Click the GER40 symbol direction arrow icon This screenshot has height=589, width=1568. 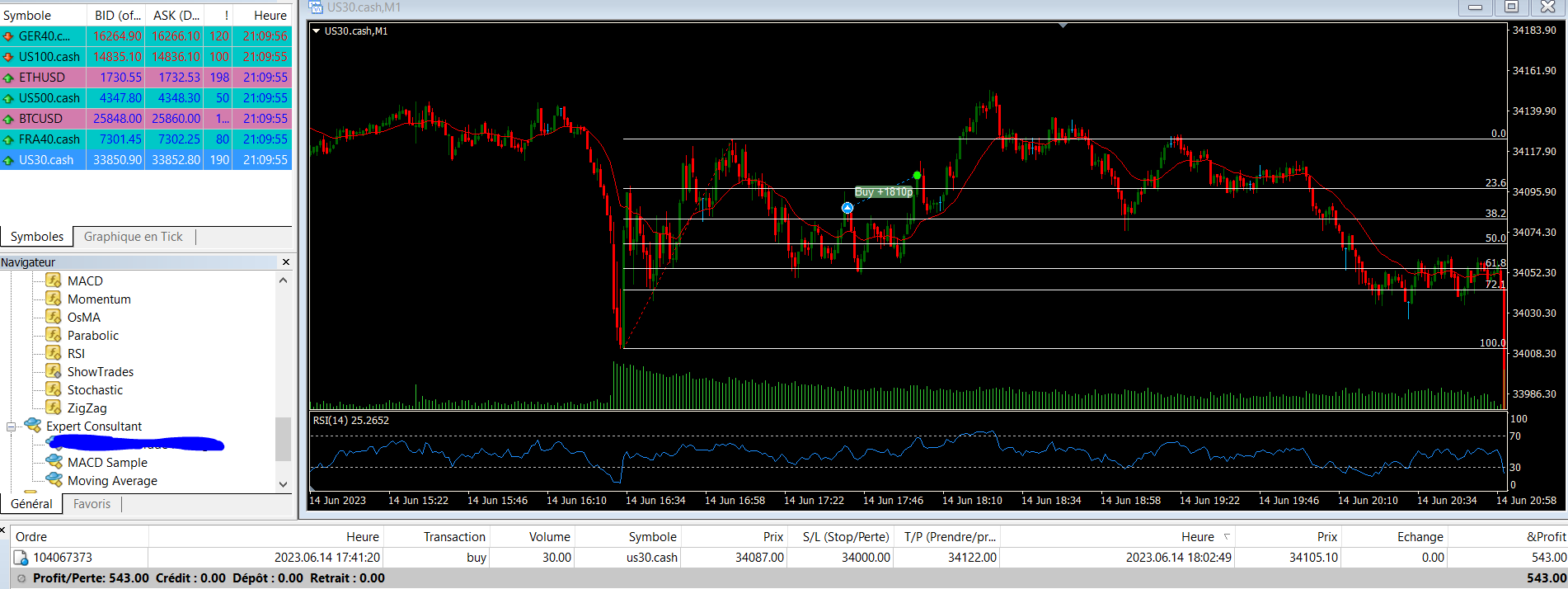point(8,36)
